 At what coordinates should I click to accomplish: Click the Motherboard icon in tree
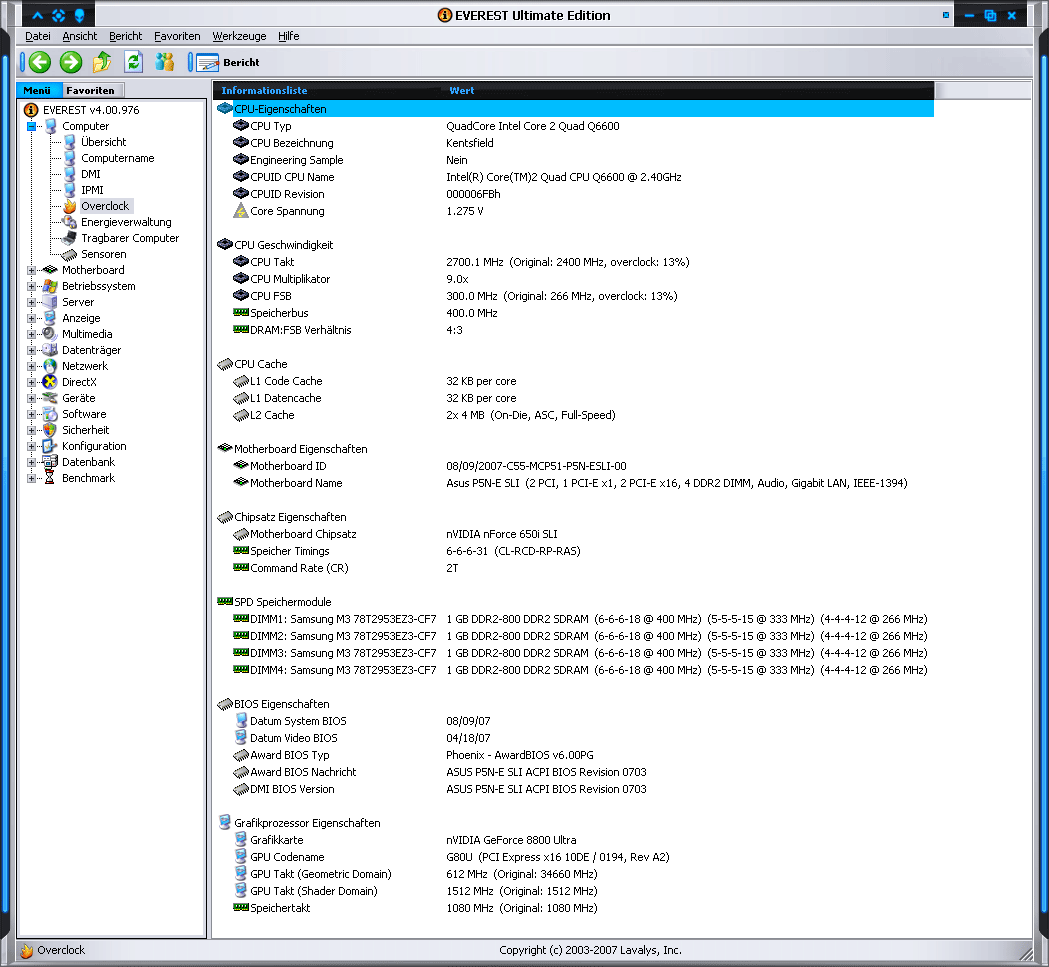coord(50,270)
